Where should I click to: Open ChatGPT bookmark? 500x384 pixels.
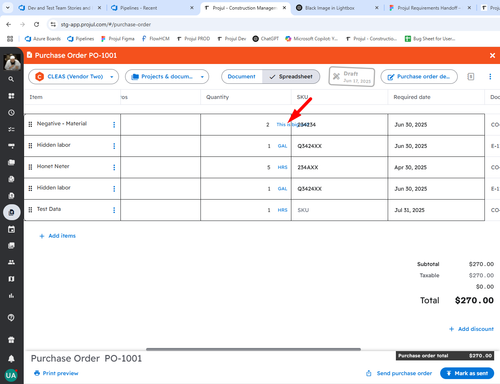click(x=266, y=39)
